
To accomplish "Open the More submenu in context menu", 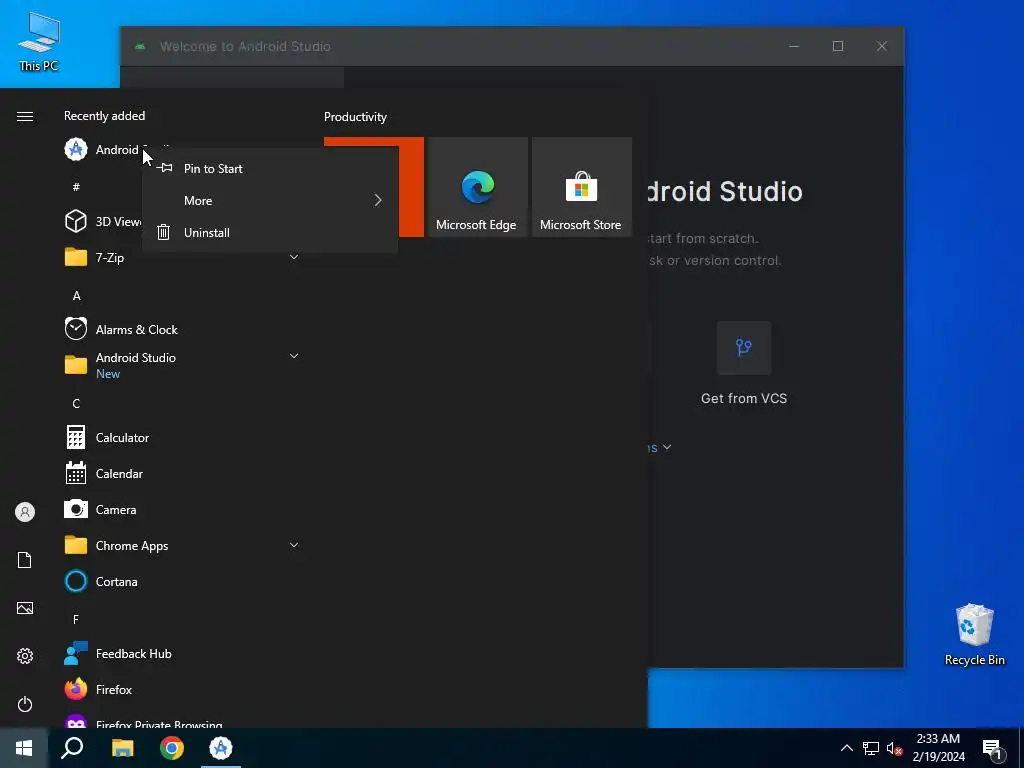I will tap(270, 200).
